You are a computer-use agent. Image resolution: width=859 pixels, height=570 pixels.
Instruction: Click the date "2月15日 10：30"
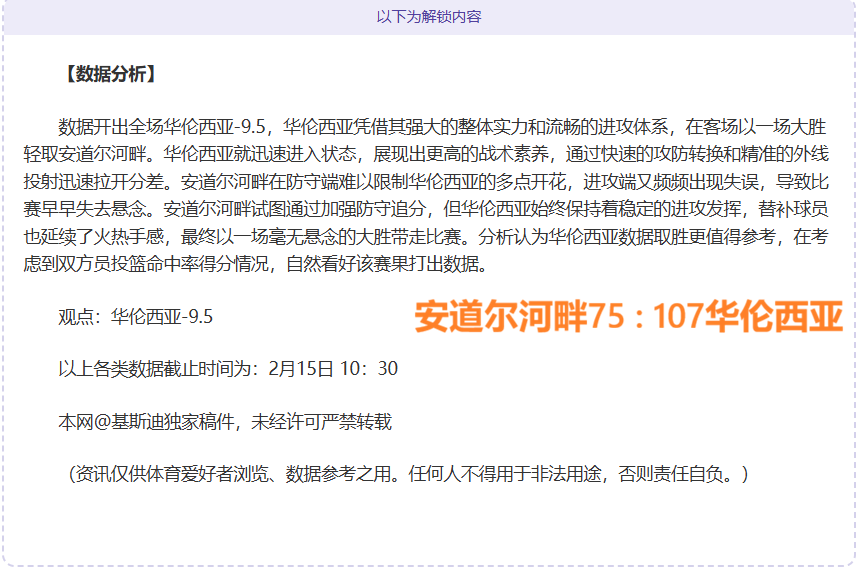[x=333, y=369]
